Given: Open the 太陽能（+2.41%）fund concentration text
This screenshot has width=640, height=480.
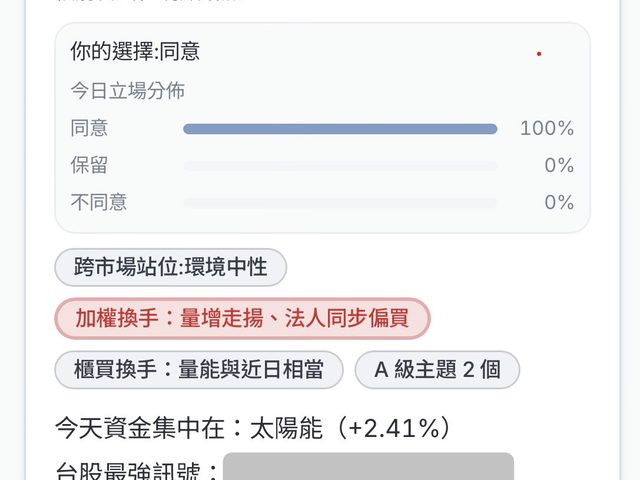Looking at the screenshot, I should [351, 428].
